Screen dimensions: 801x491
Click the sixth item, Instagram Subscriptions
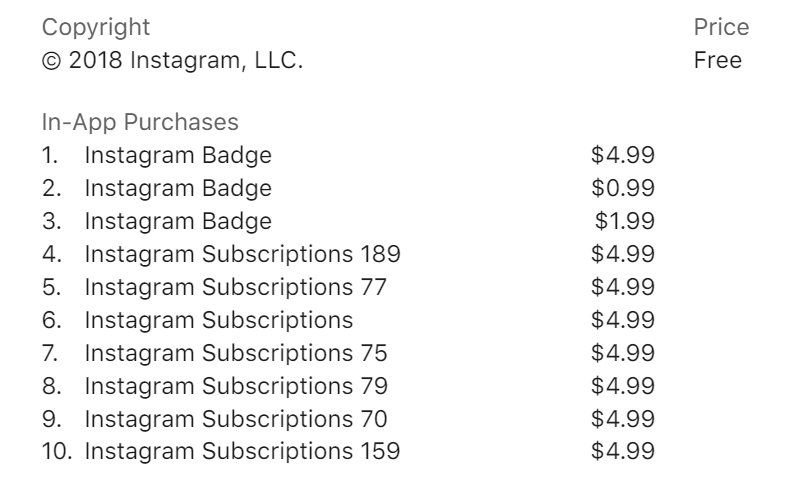(x=218, y=320)
